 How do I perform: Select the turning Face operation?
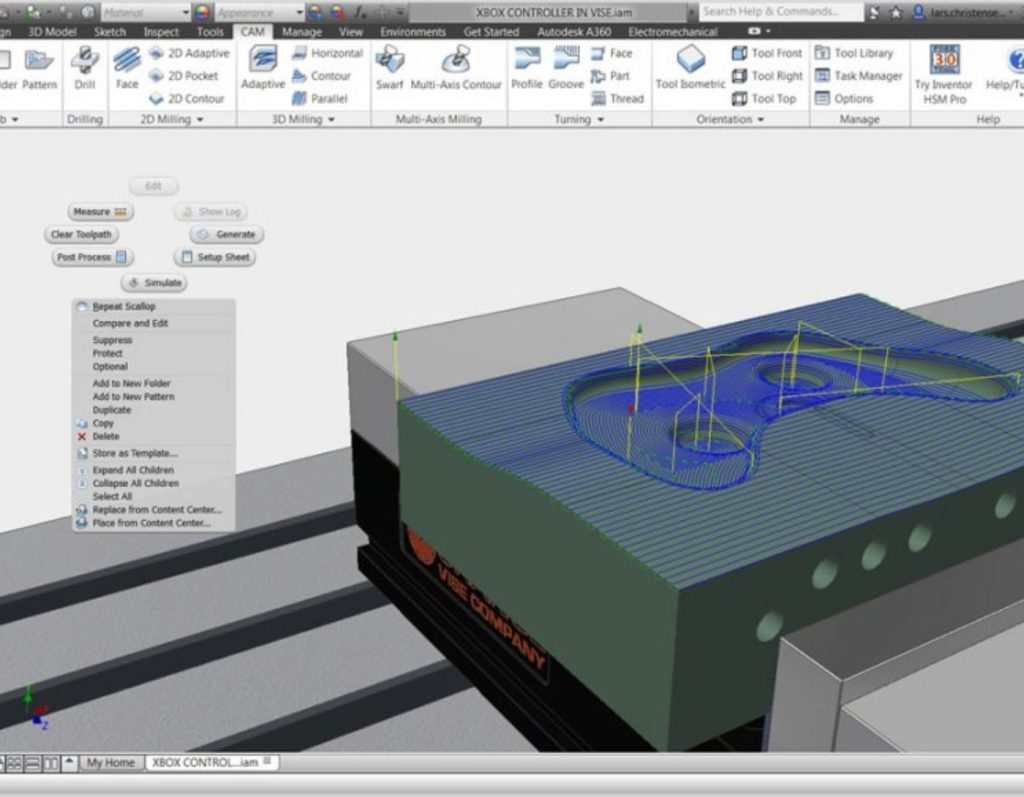(x=612, y=53)
